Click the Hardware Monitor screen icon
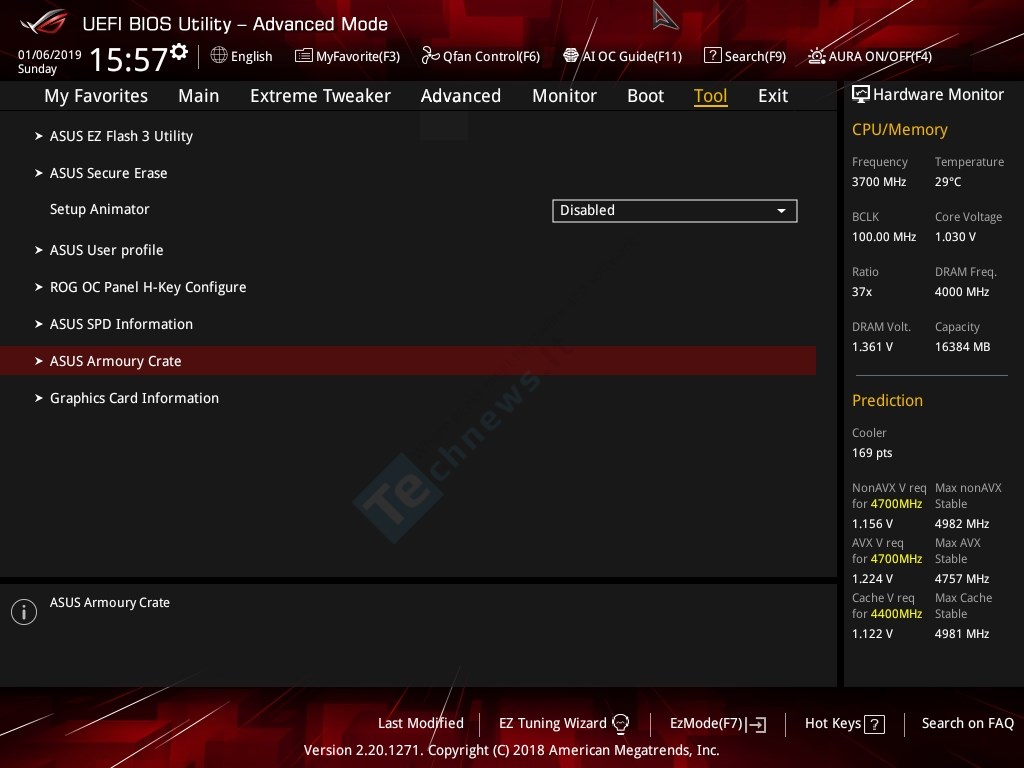 pos(861,95)
